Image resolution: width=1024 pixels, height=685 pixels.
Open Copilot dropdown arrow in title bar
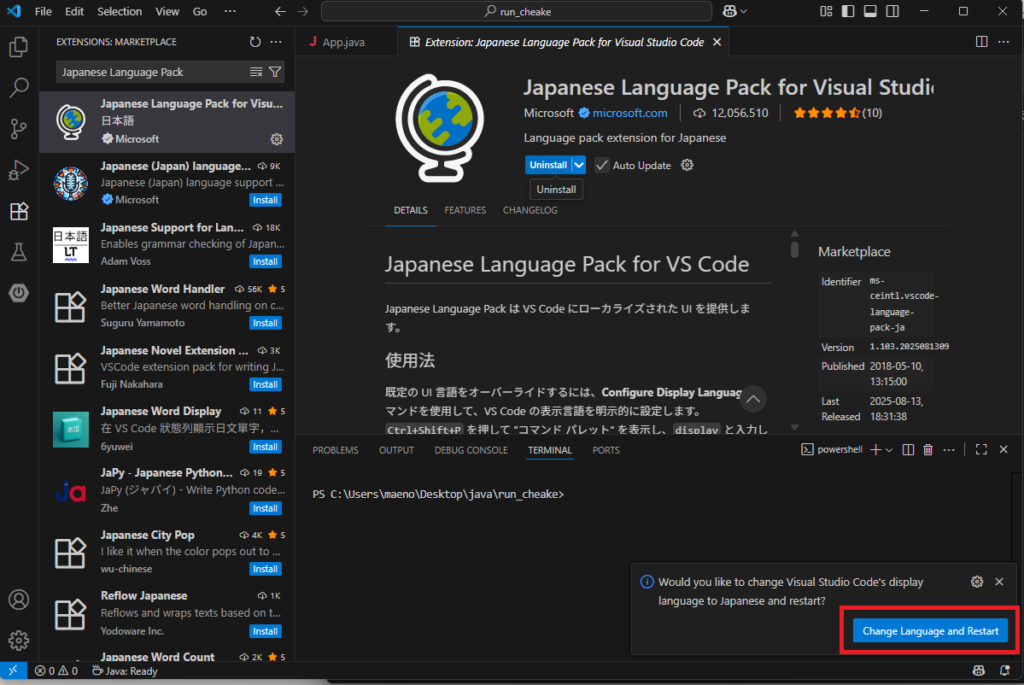743,11
